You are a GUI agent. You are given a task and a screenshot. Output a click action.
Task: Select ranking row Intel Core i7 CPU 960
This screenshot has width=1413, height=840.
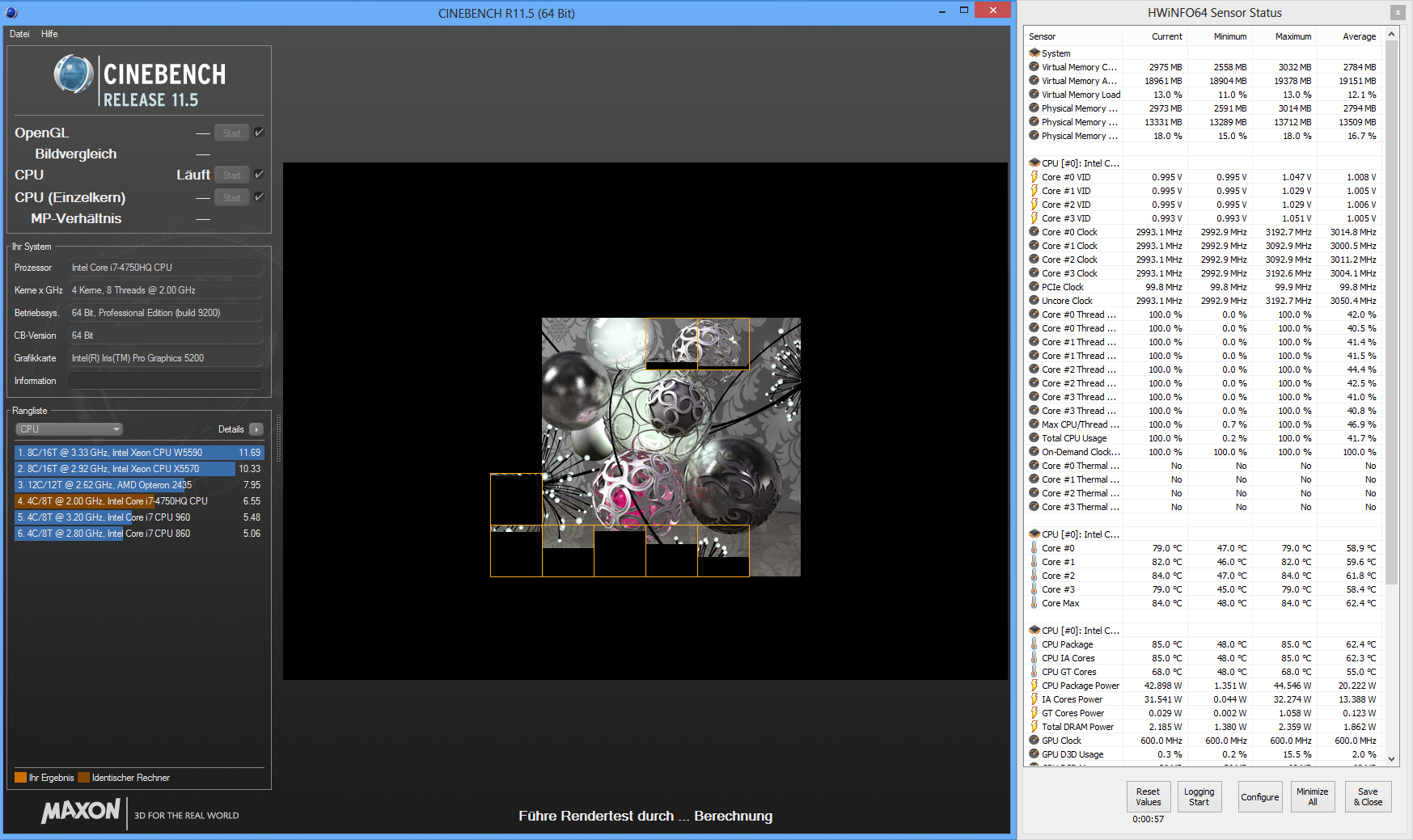(x=139, y=517)
